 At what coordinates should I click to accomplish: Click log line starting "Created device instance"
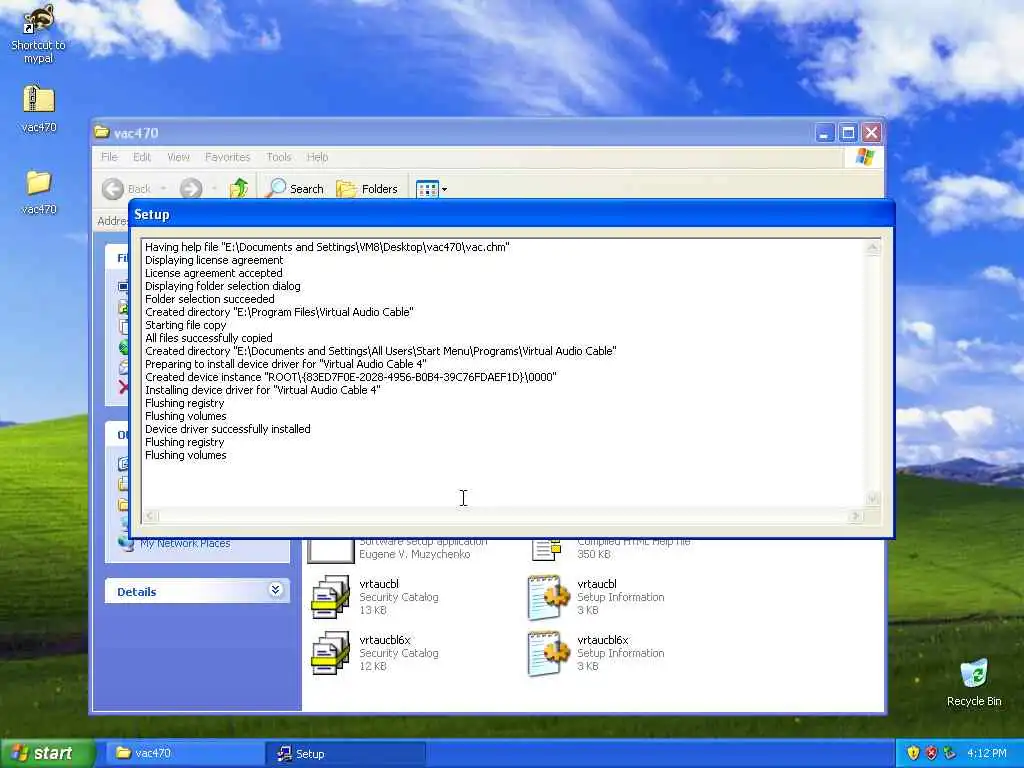[x=351, y=377]
